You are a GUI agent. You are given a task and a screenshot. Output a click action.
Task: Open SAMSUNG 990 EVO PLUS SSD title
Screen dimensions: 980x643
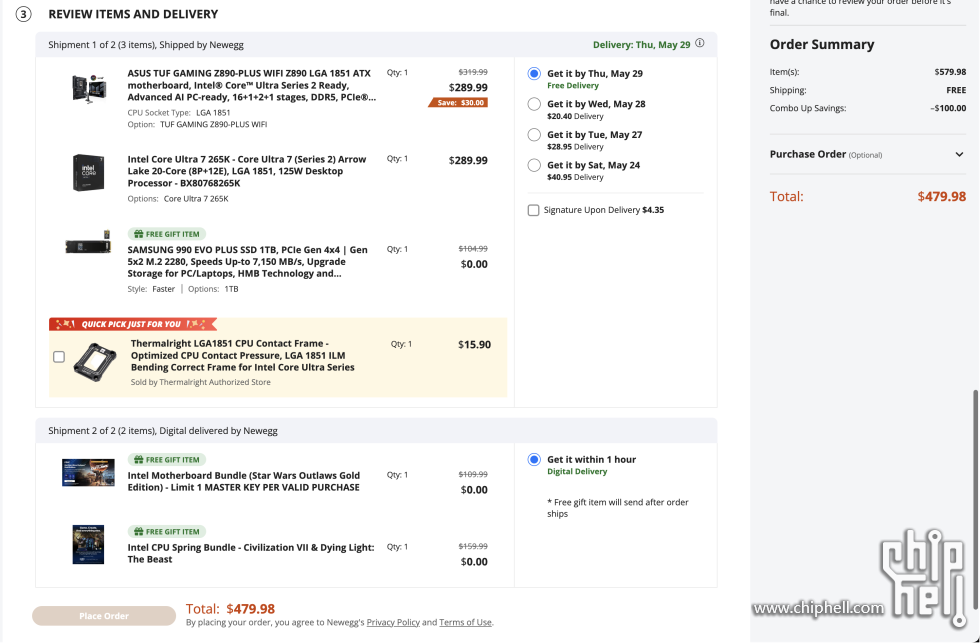(x=248, y=261)
